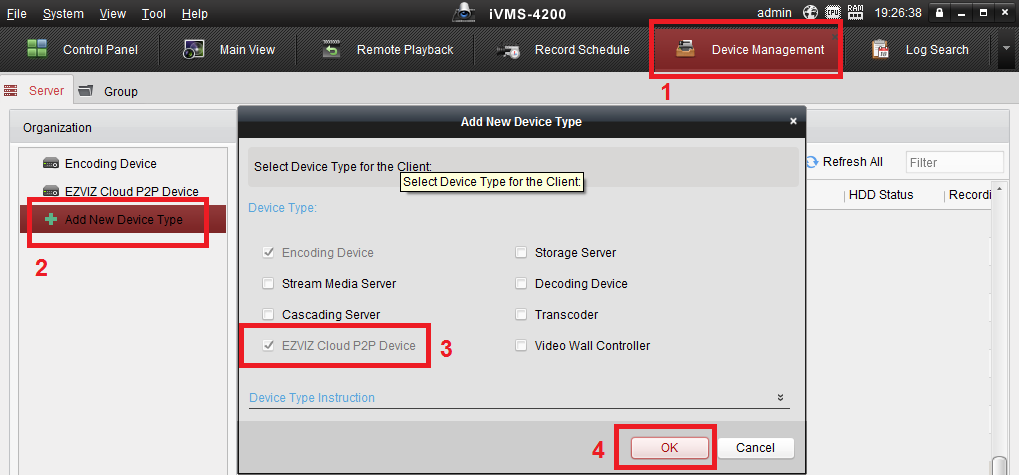The image size is (1019, 475).
Task: Select Encoding Device in the organization tree
Action: point(110,164)
